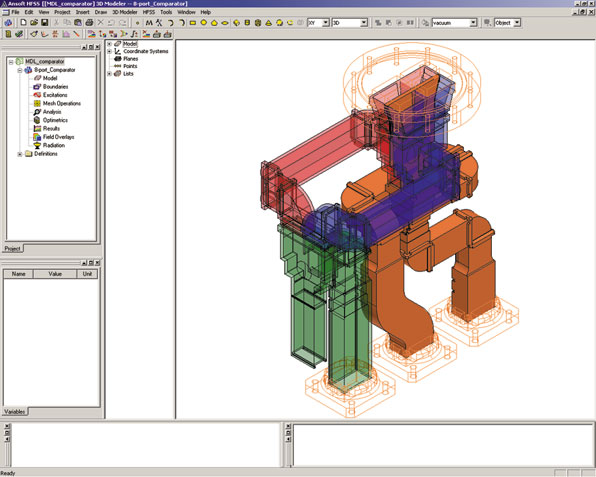The image size is (596, 477).
Task: Open the 3D Modeler menu
Action: point(125,12)
